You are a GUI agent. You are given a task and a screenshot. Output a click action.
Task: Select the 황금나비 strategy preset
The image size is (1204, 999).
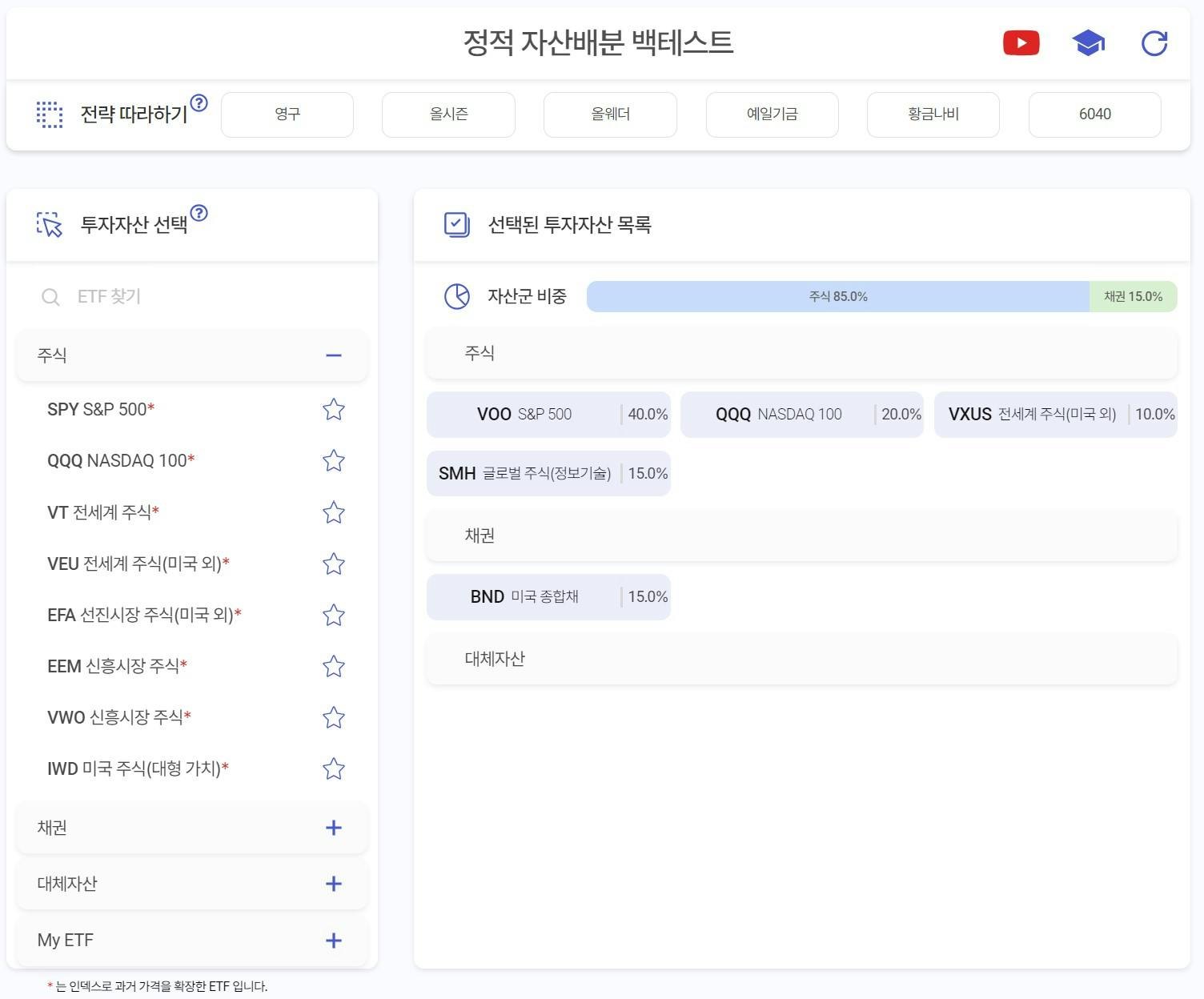tap(933, 114)
